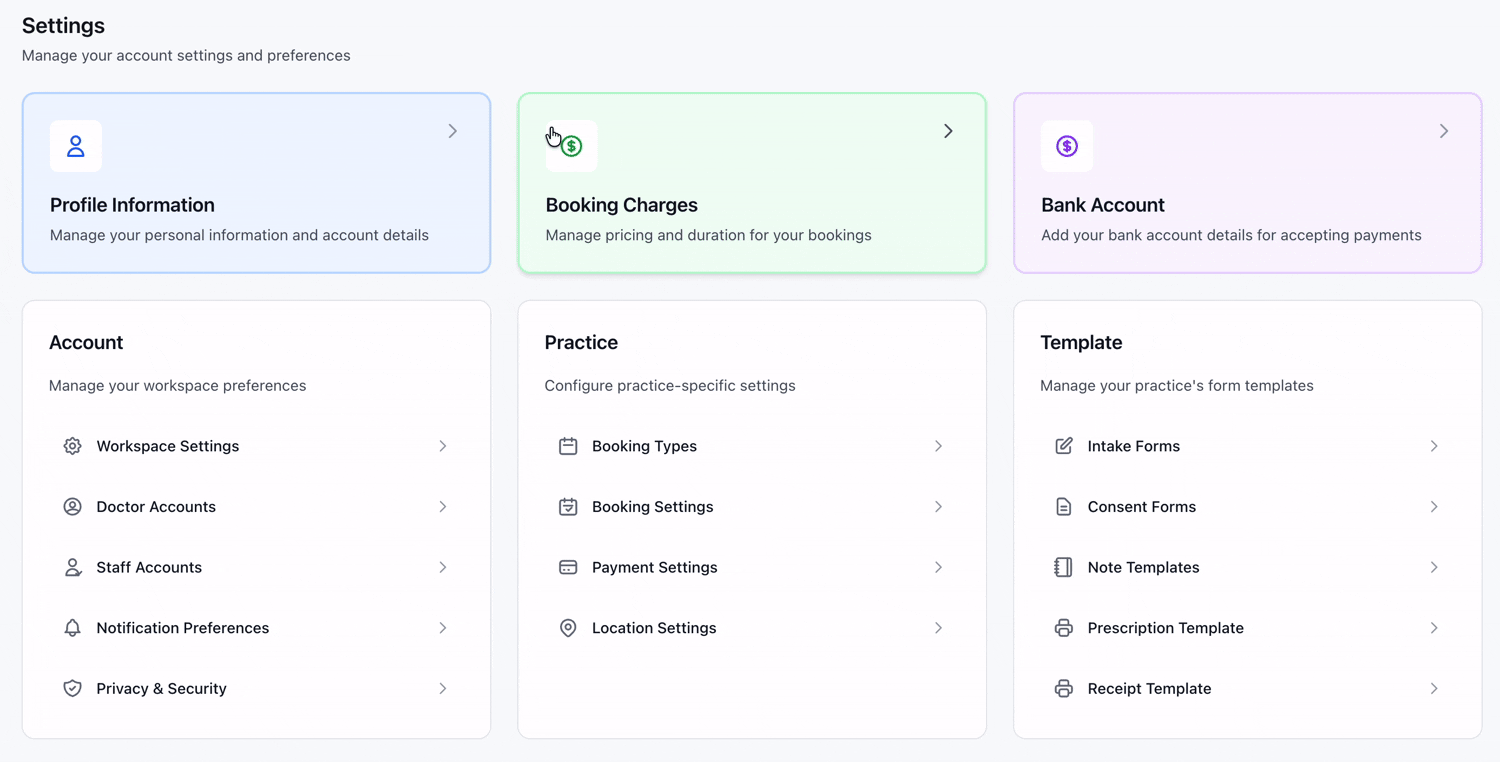The image size is (1500, 762).
Task: Click the Intake Forms pencil icon
Action: click(1063, 446)
